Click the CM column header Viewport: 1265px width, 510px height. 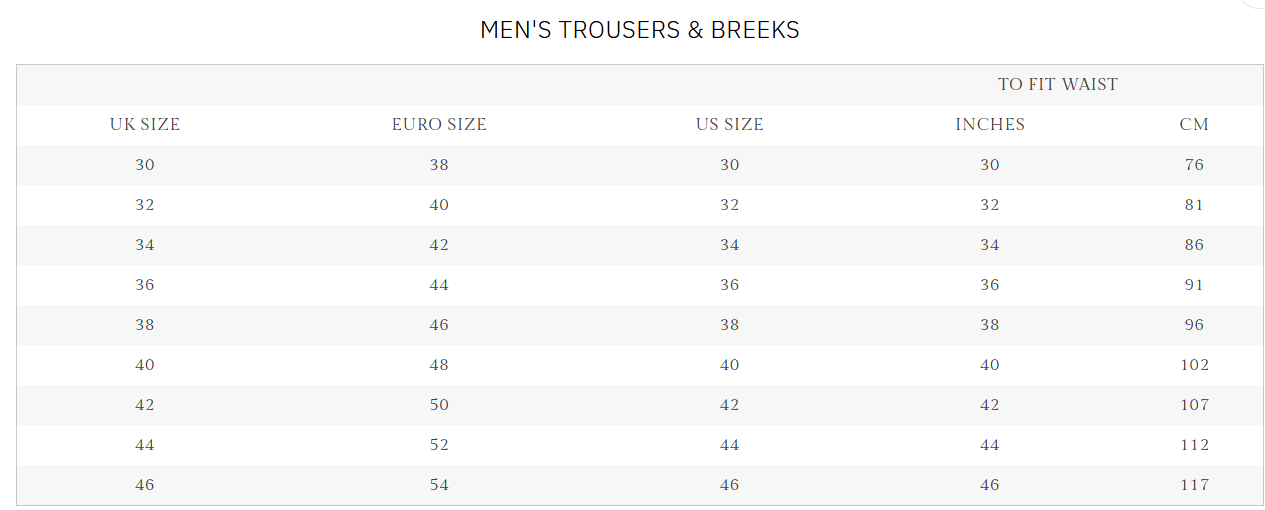click(x=1194, y=125)
